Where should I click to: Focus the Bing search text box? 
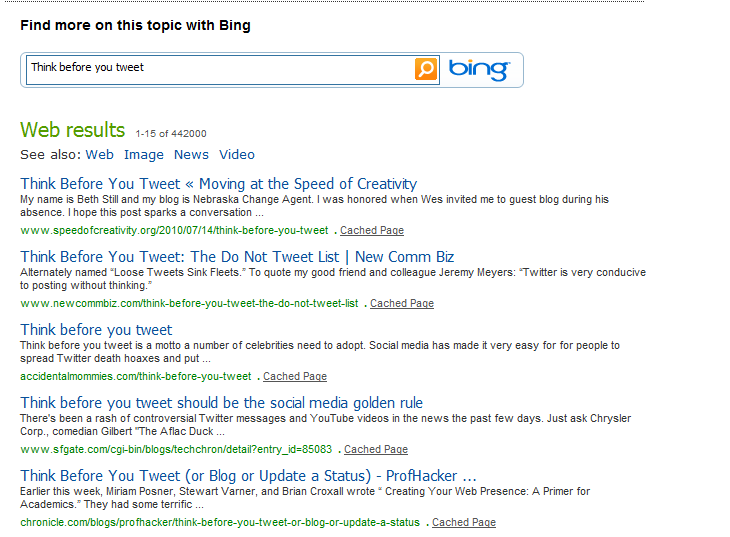click(x=220, y=70)
